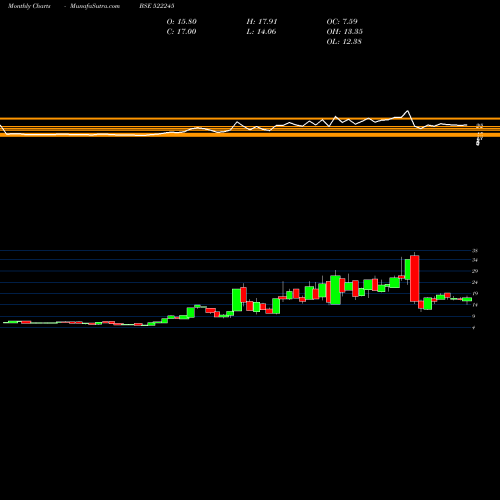Click the price axis label 4
500x500 pixels.
[474, 328]
